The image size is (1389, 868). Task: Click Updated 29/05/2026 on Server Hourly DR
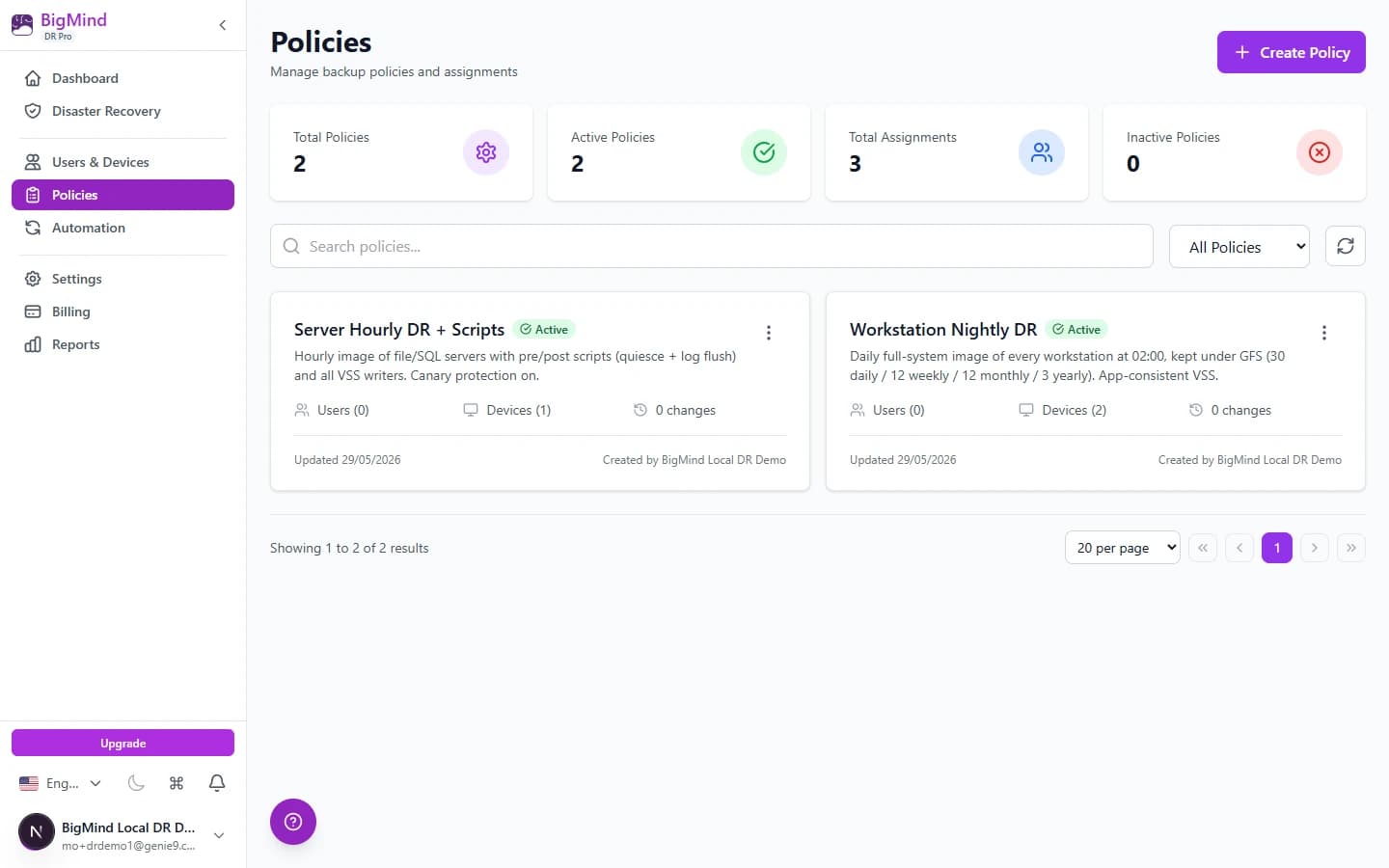tap(347, 460)
